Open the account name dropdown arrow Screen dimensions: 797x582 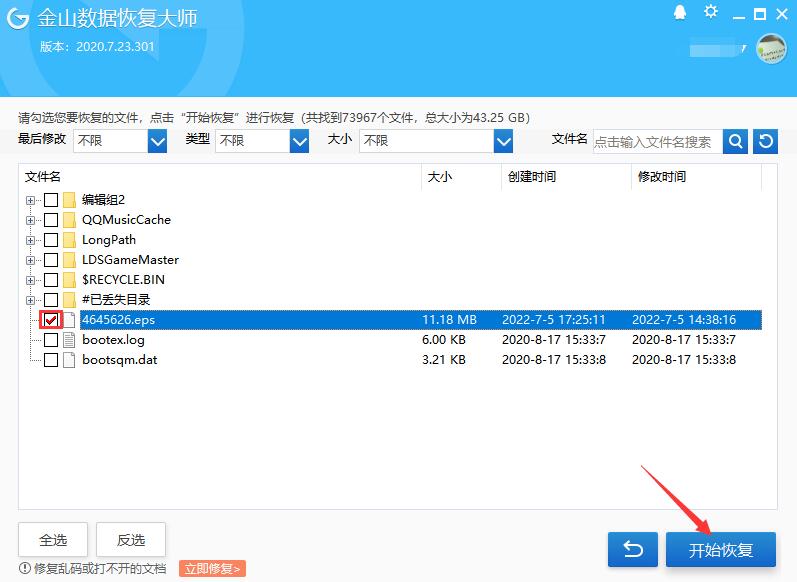[744, 49]
